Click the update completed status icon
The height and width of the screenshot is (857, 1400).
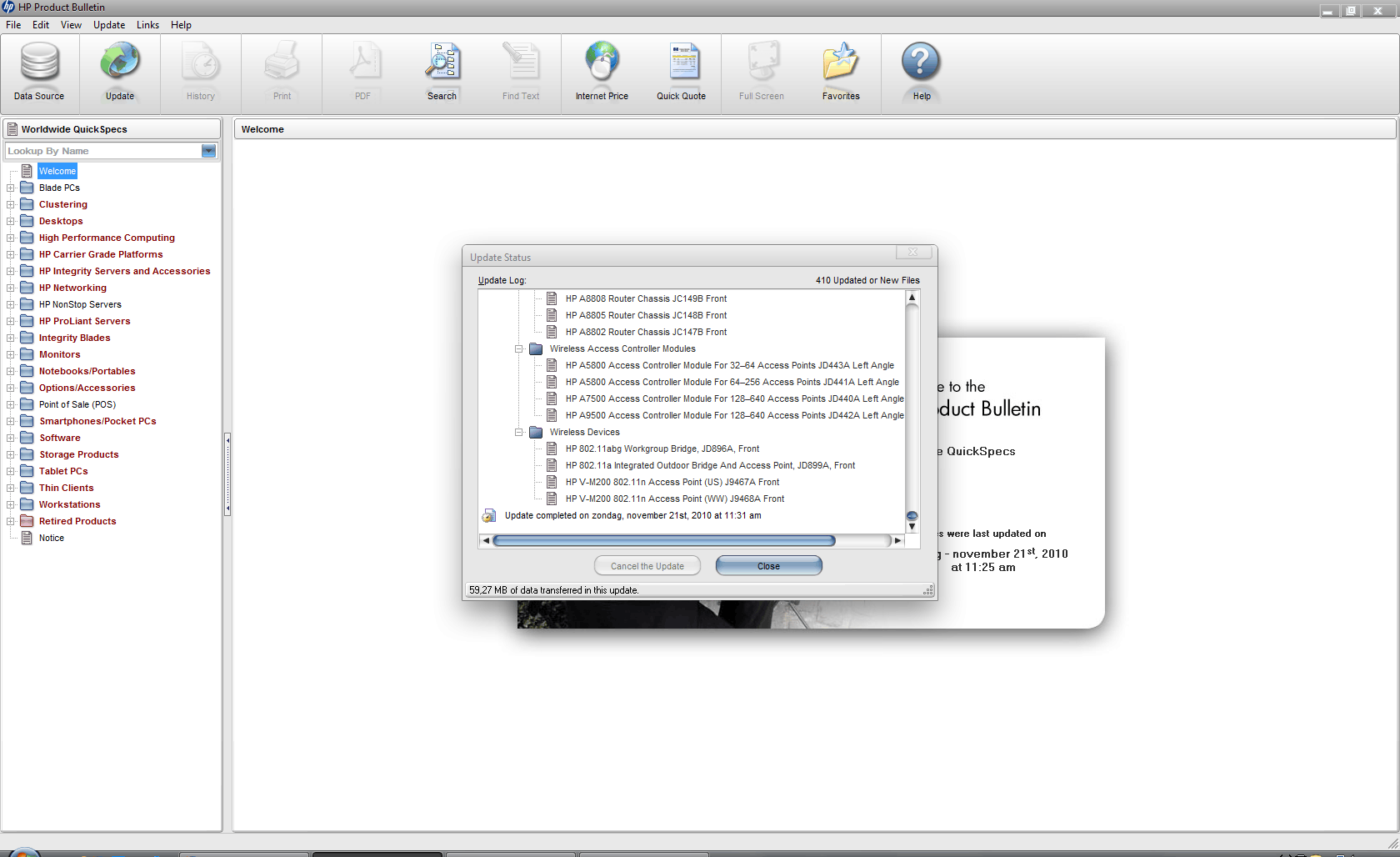(489, 516)
